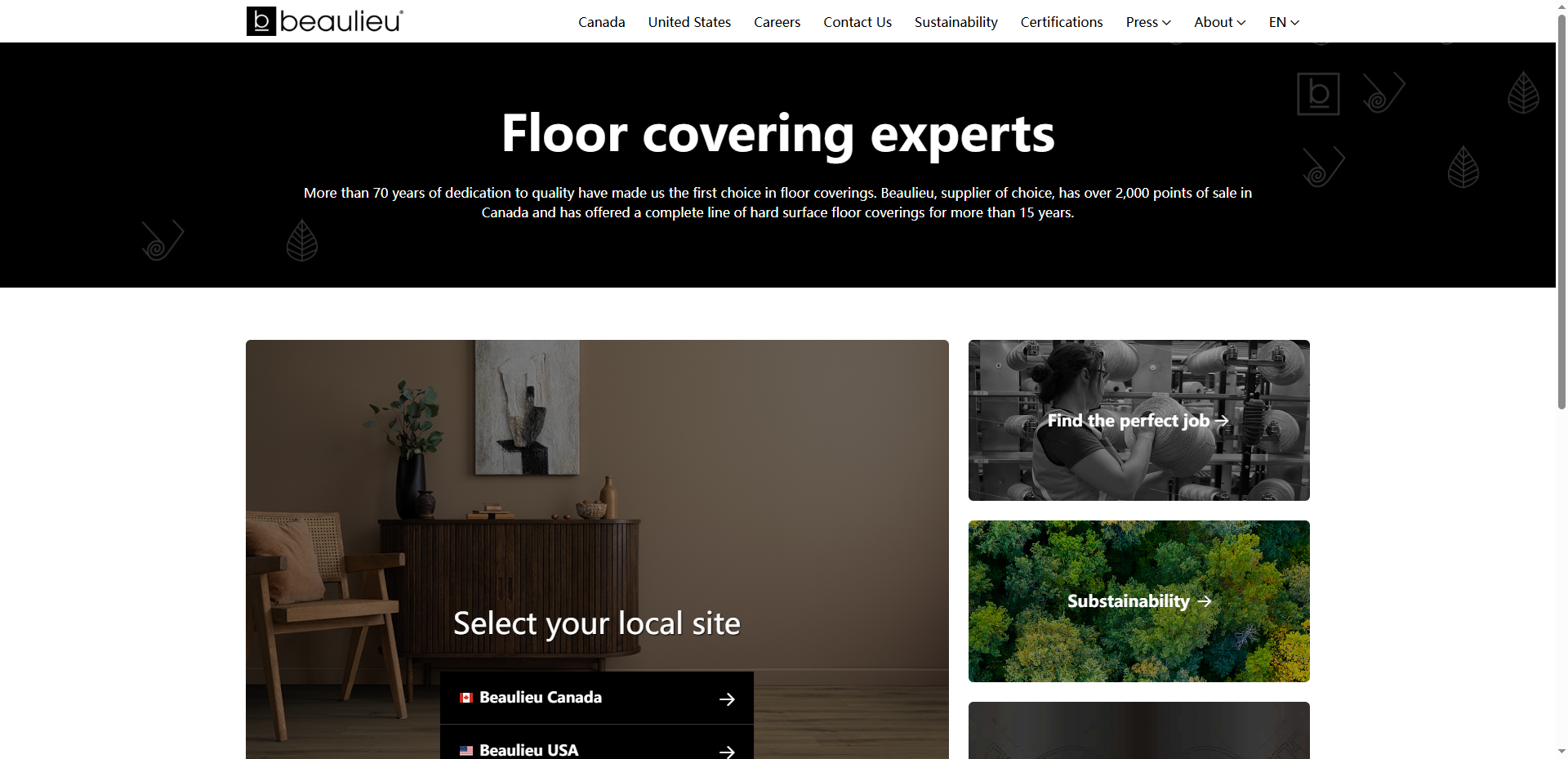Click arrow next to Substainability

click(1205, 601)
